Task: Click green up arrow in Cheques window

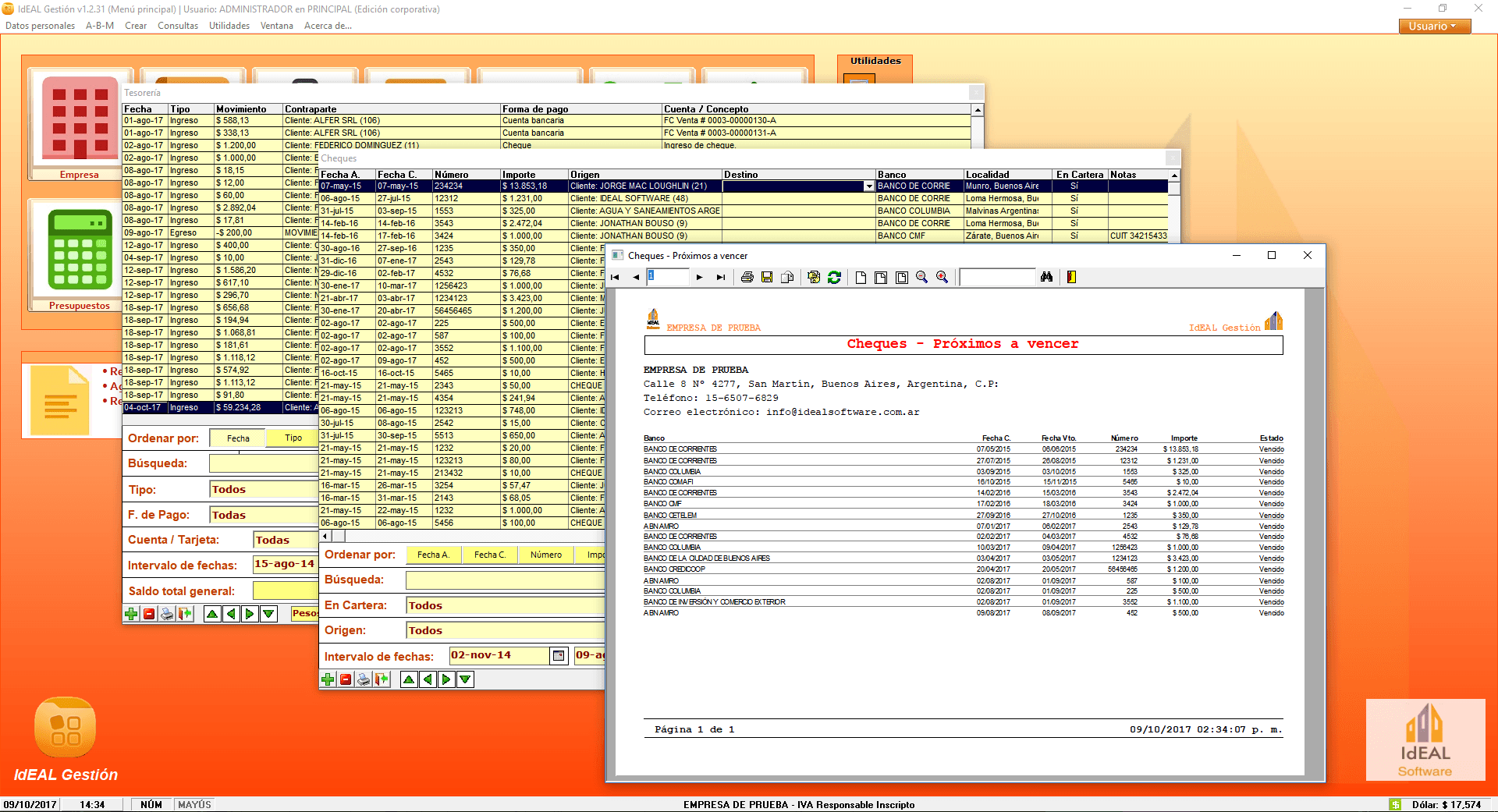Action: tap(409, 679)
